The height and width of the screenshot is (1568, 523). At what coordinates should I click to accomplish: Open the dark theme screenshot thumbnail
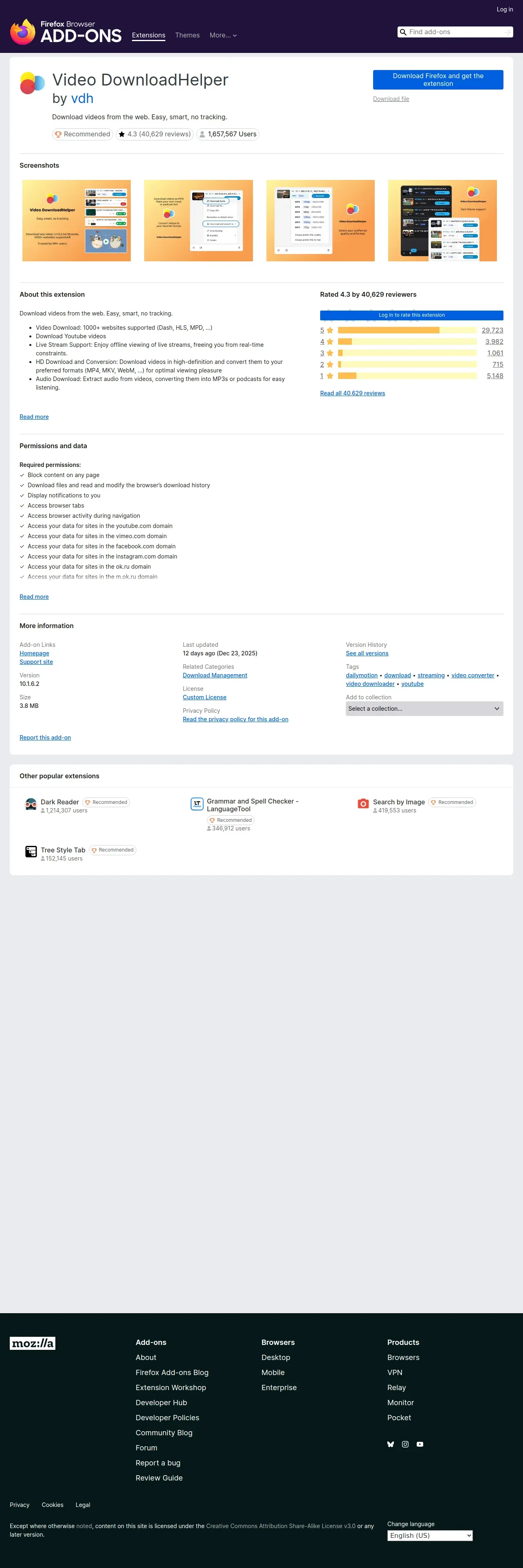(x=443, y=221)
